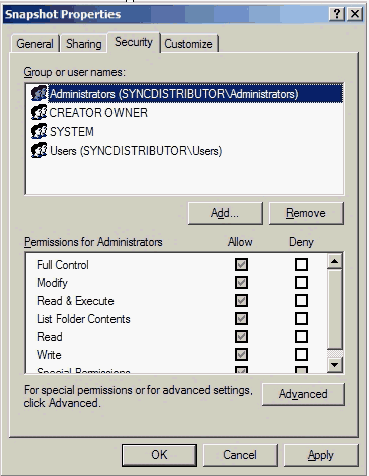Check Deny box for Modify
Image resolution: width=369 pixels, height=476 pixels.
point(301,283)
